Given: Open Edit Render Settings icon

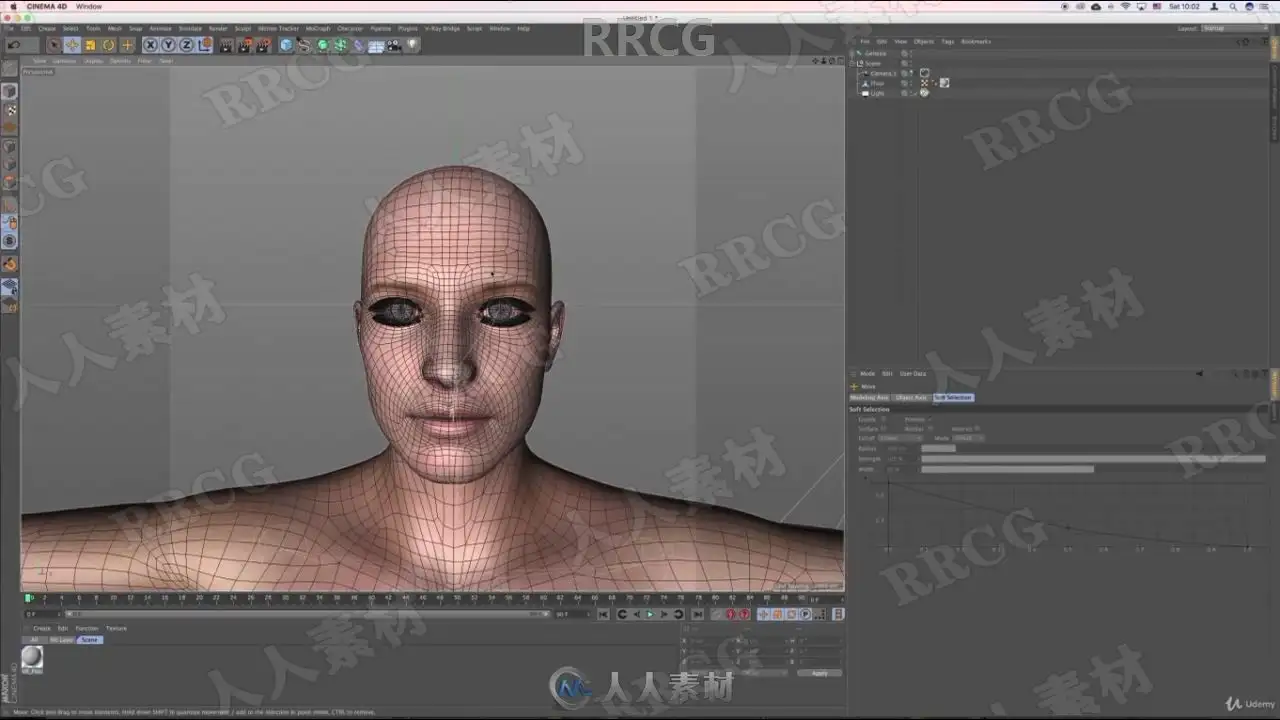Looking at the screenshot, I should coord(263,45).
